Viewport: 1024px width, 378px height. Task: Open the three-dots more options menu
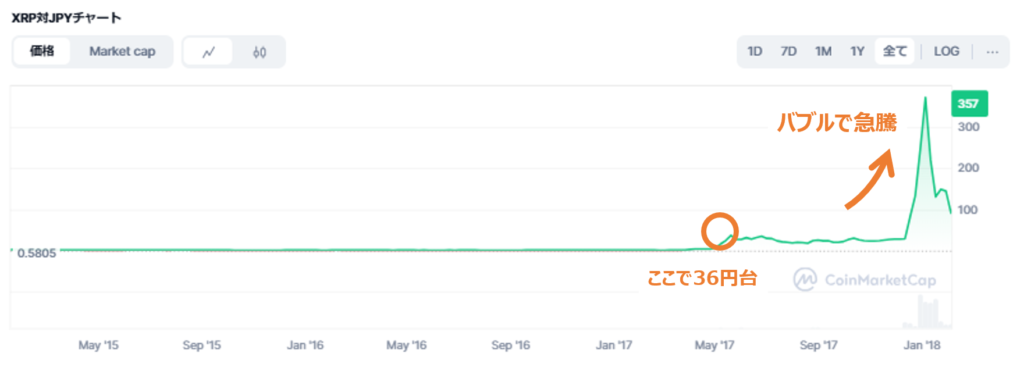coord(992,52)
